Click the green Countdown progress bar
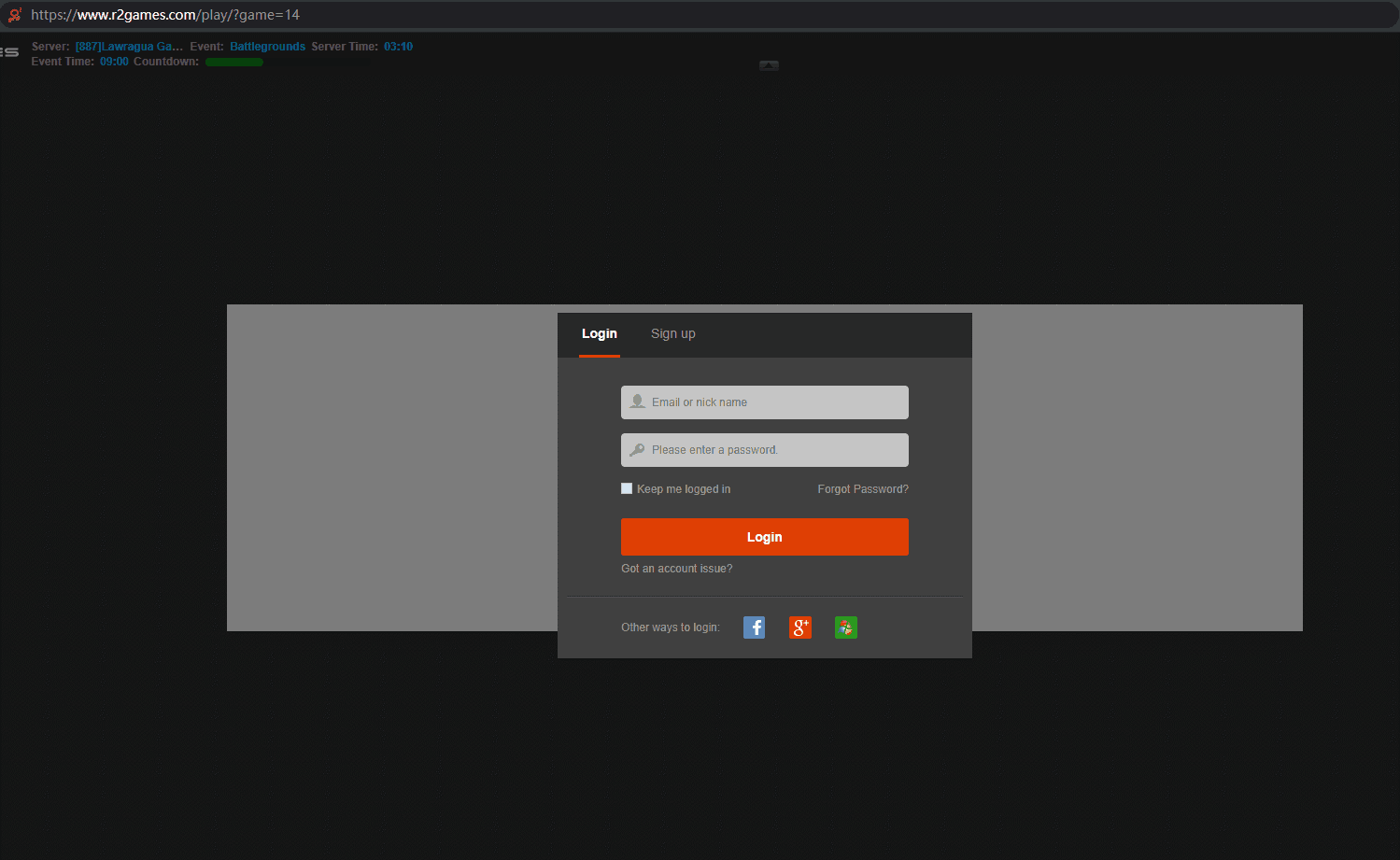Screen dimensions: 1400x860 tap(234, 63)
